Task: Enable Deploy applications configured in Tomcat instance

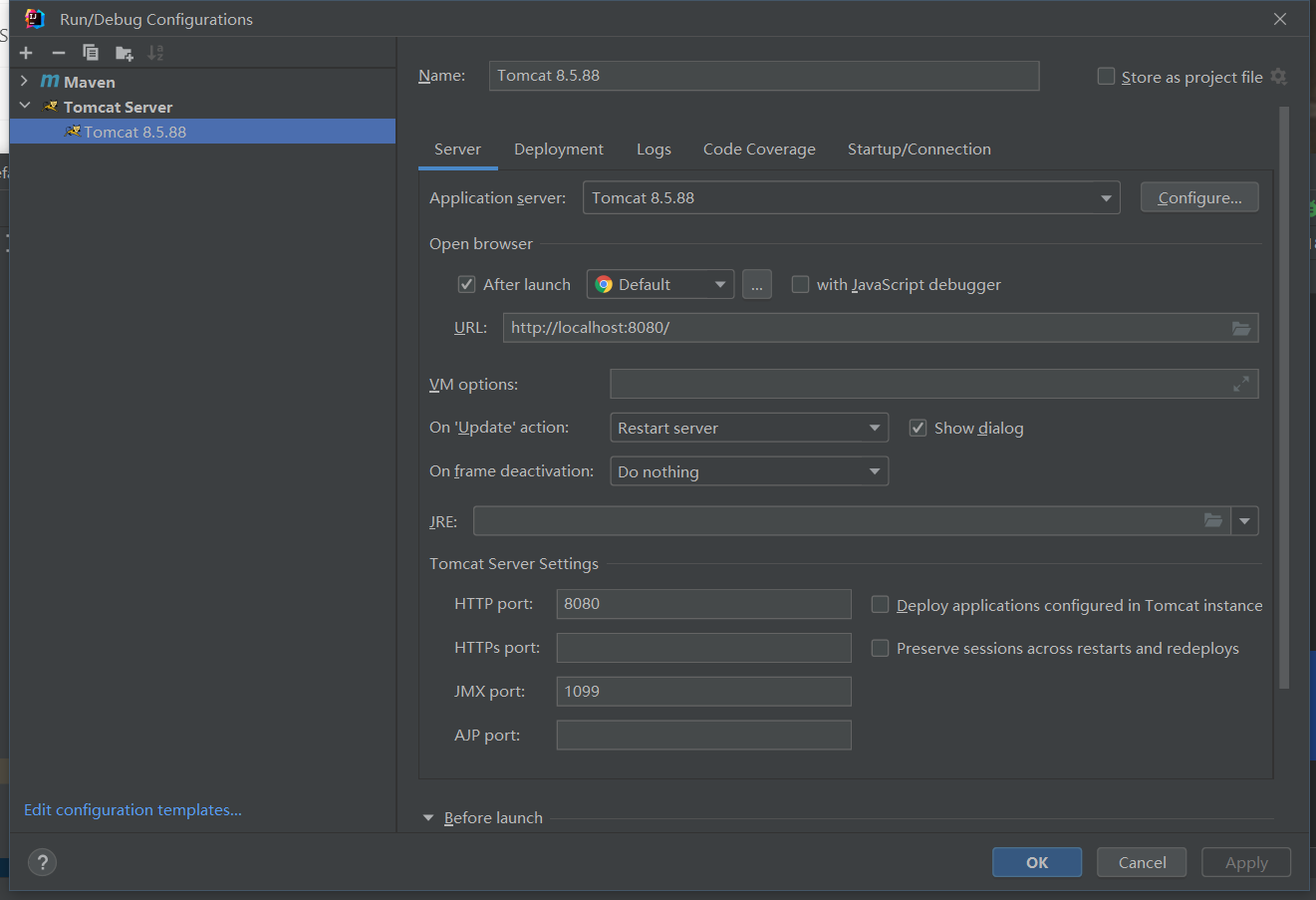Action: click(880, 604)
